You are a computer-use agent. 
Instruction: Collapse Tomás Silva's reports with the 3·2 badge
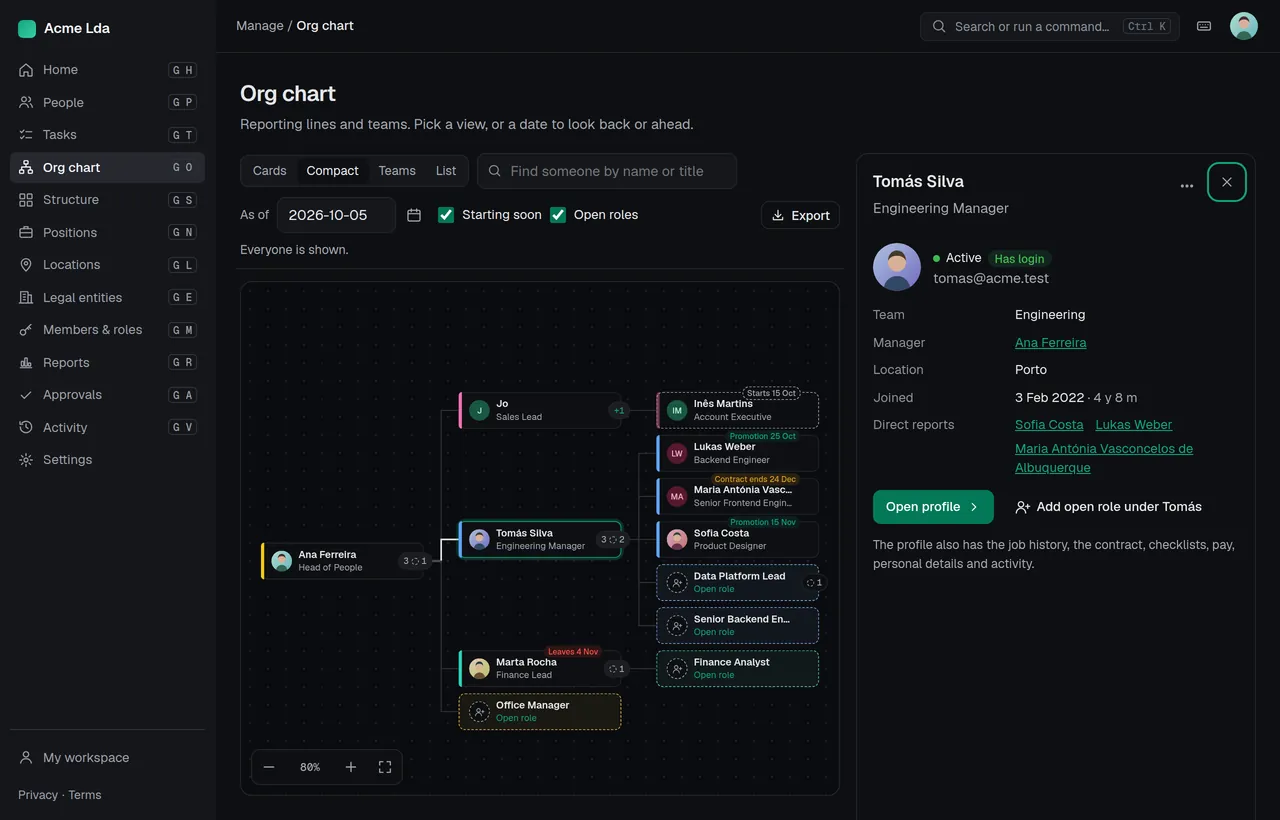pyautogui.click(x=612, y=540)
